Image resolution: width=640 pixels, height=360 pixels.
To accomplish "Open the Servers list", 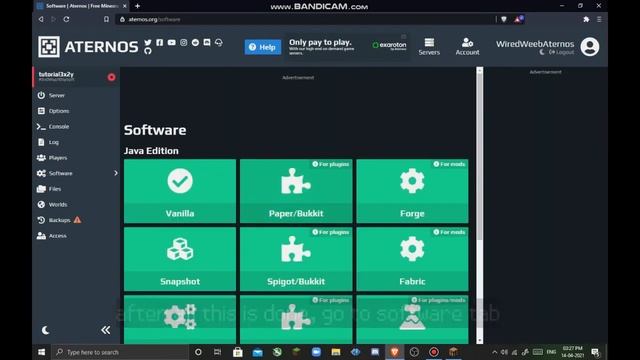I will tap(429, 47).
